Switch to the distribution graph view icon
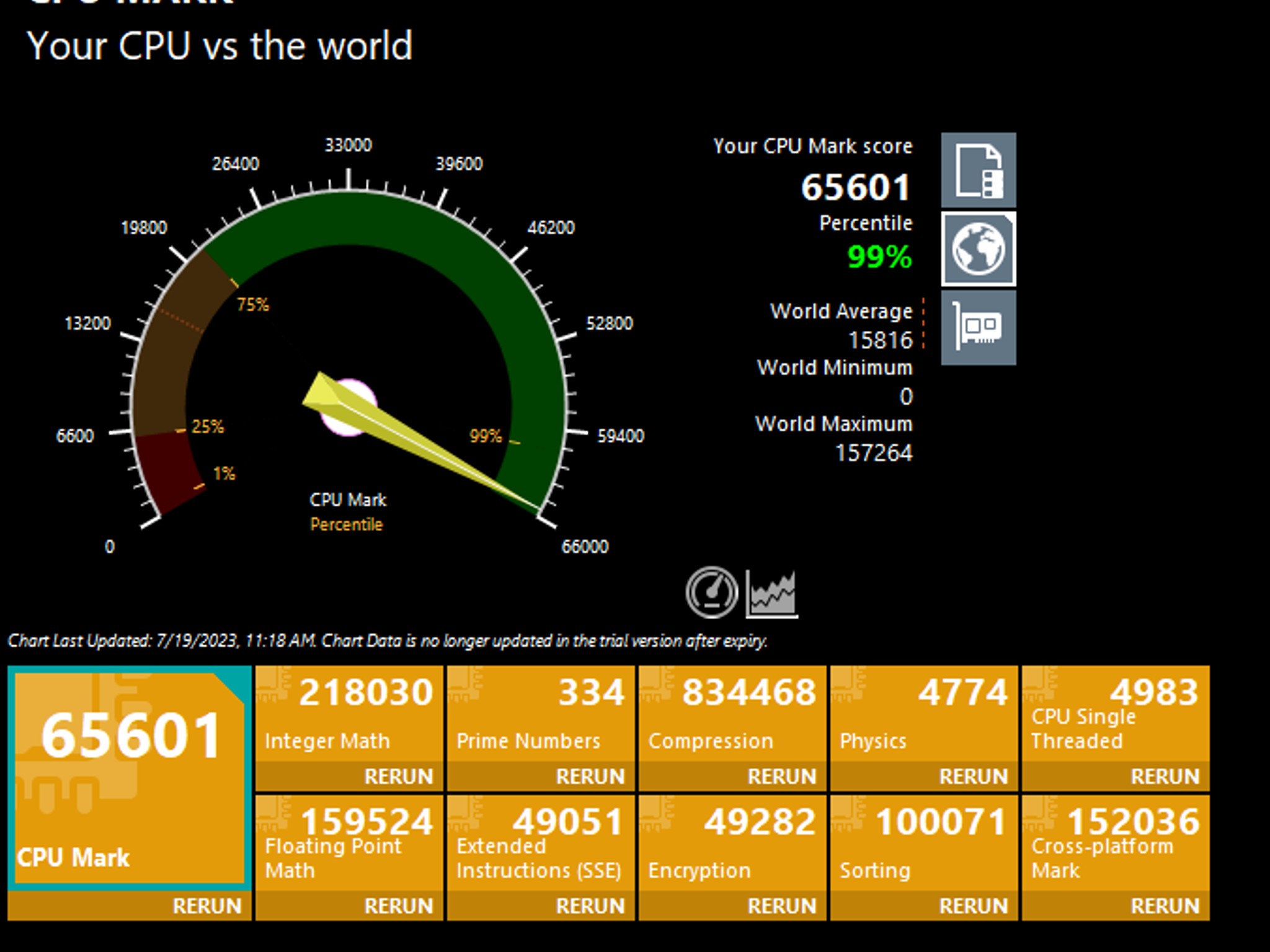This screenshot has height=952, width=1270. coord(772,594)
